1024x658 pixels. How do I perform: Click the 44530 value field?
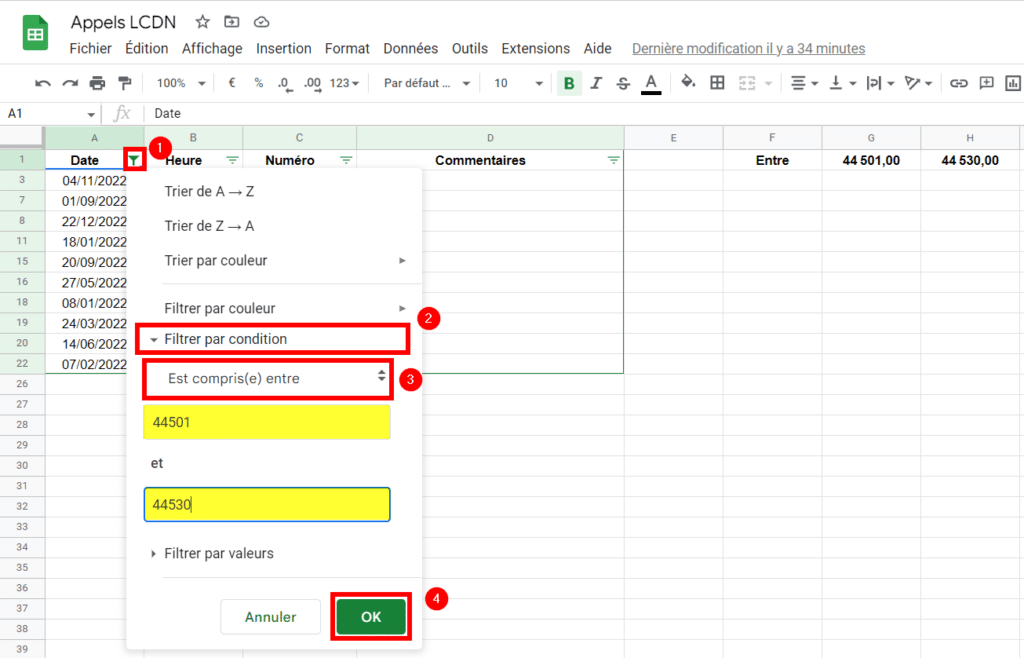pyautogui.click(x=266, y=505)
